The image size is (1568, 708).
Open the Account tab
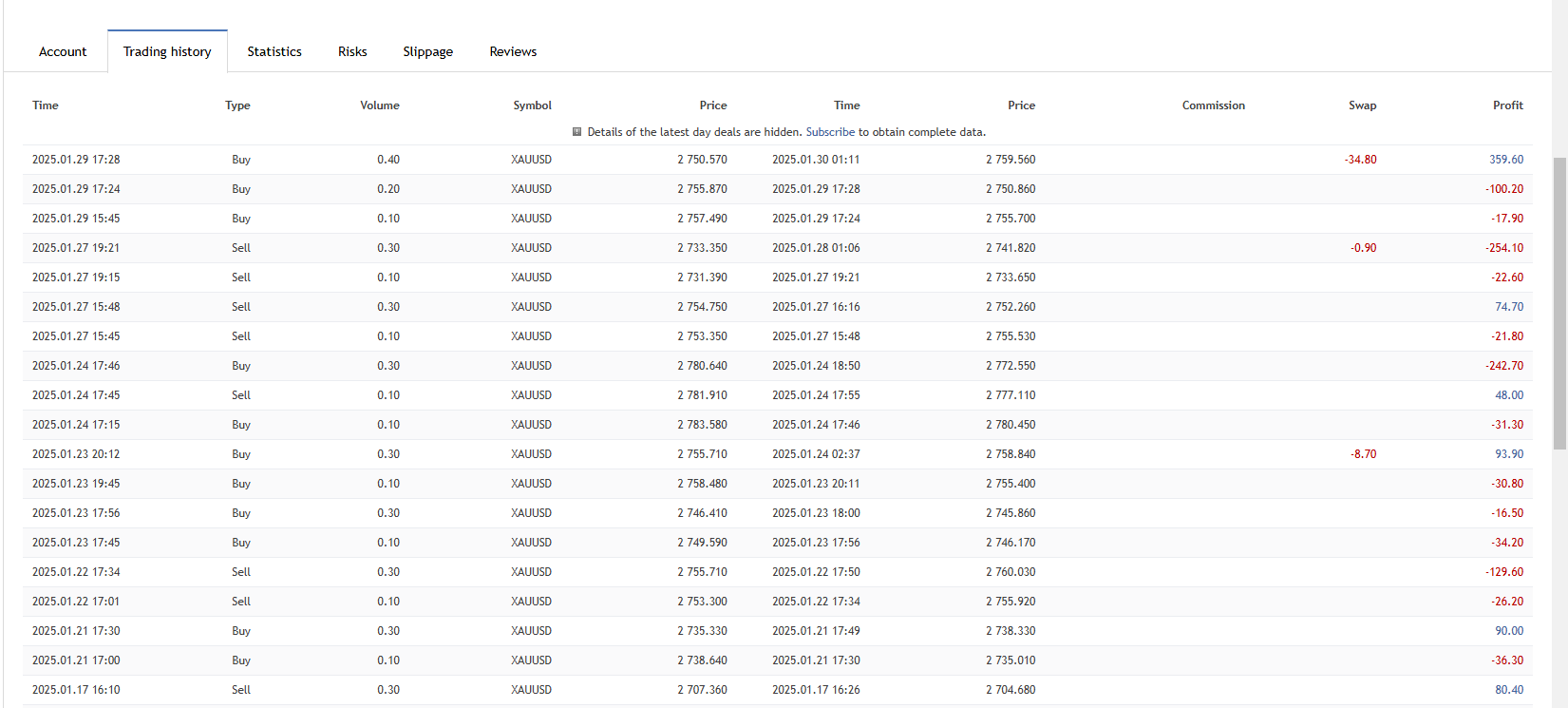63,51
